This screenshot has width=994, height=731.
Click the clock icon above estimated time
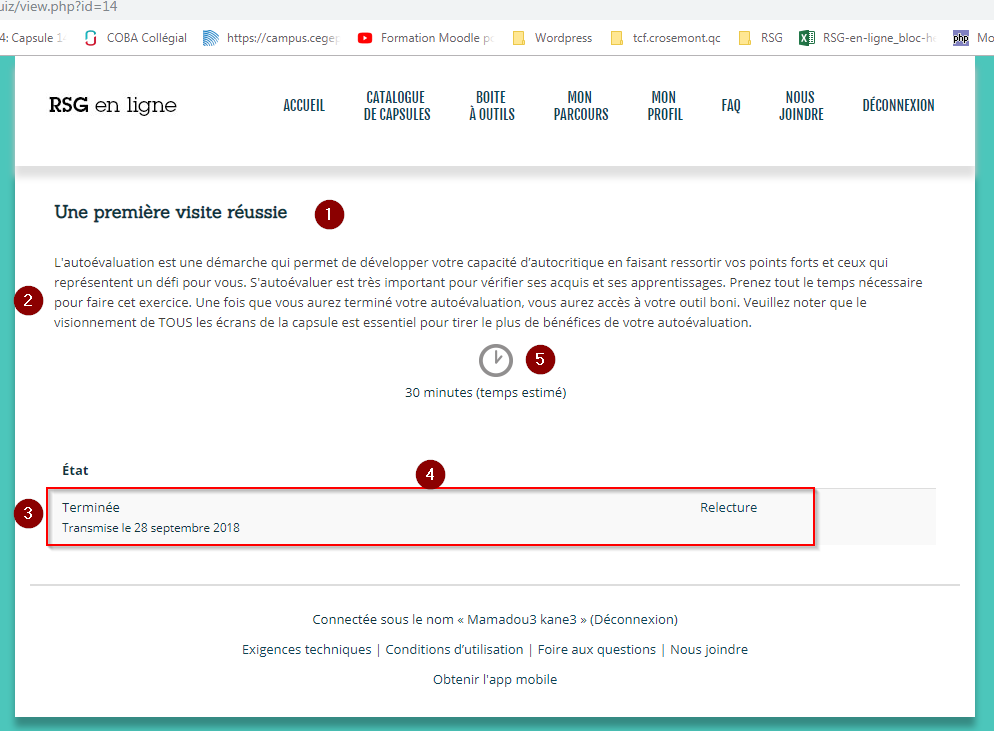(495, 360)
